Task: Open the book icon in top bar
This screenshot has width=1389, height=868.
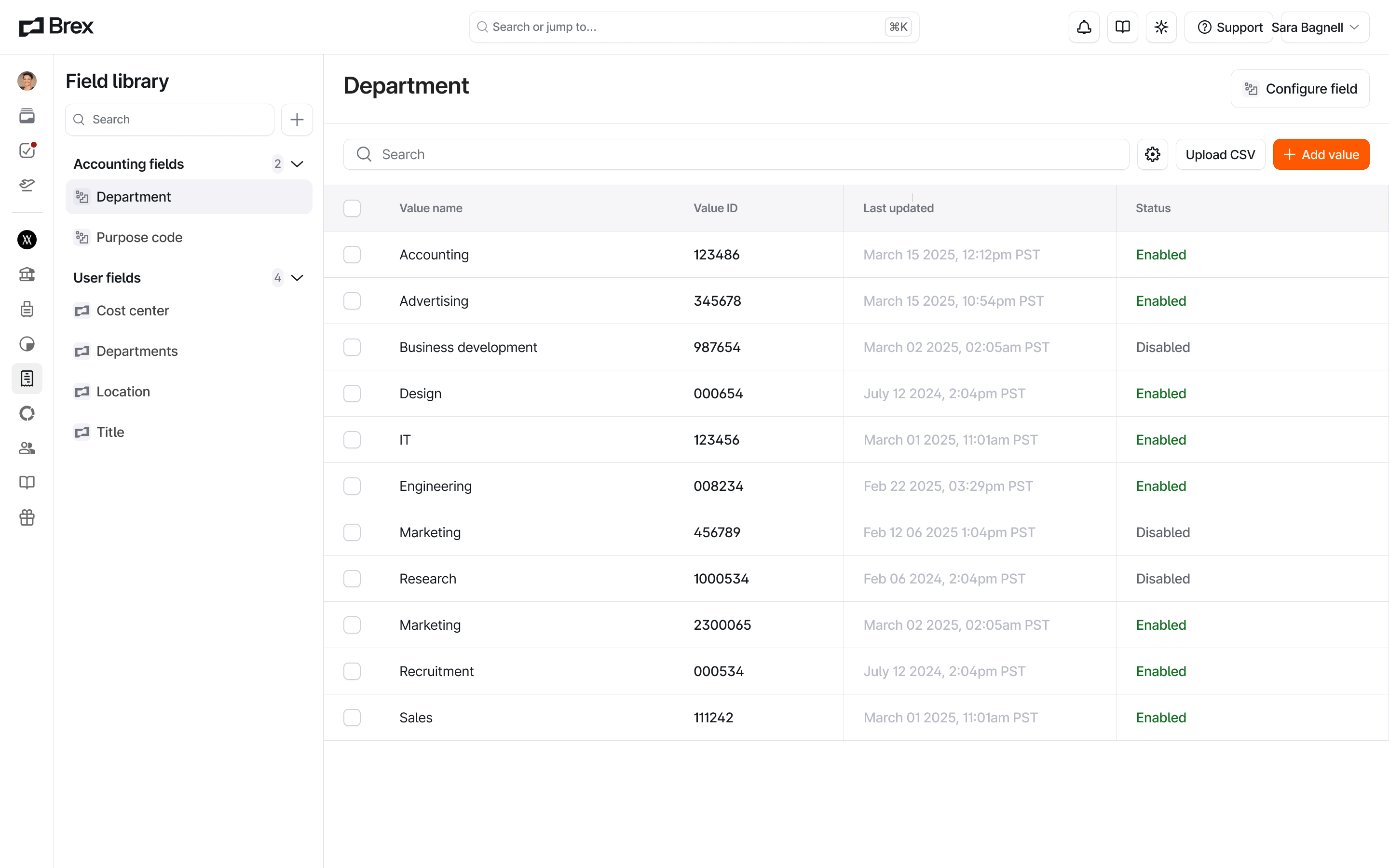Action: [x=1122, y=27]
